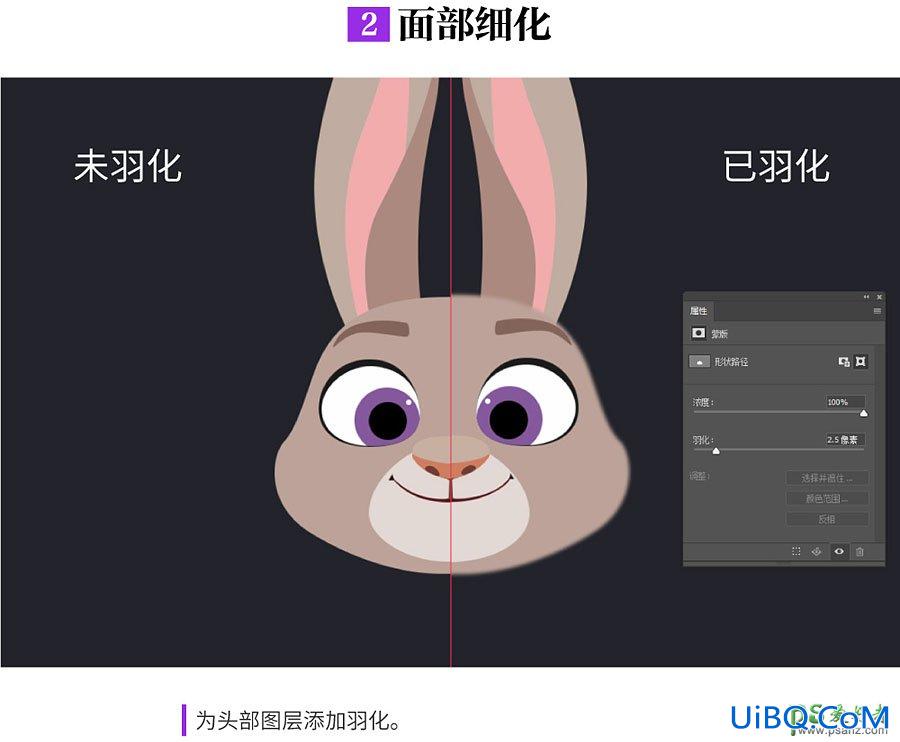Click the 选择并遮住 (Select and Mask) button

[827, 477]
